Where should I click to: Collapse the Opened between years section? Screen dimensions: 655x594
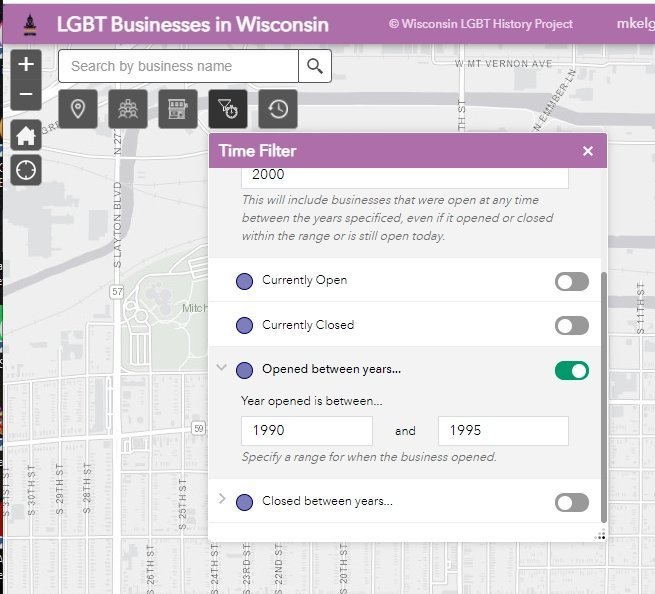[222, 369]
